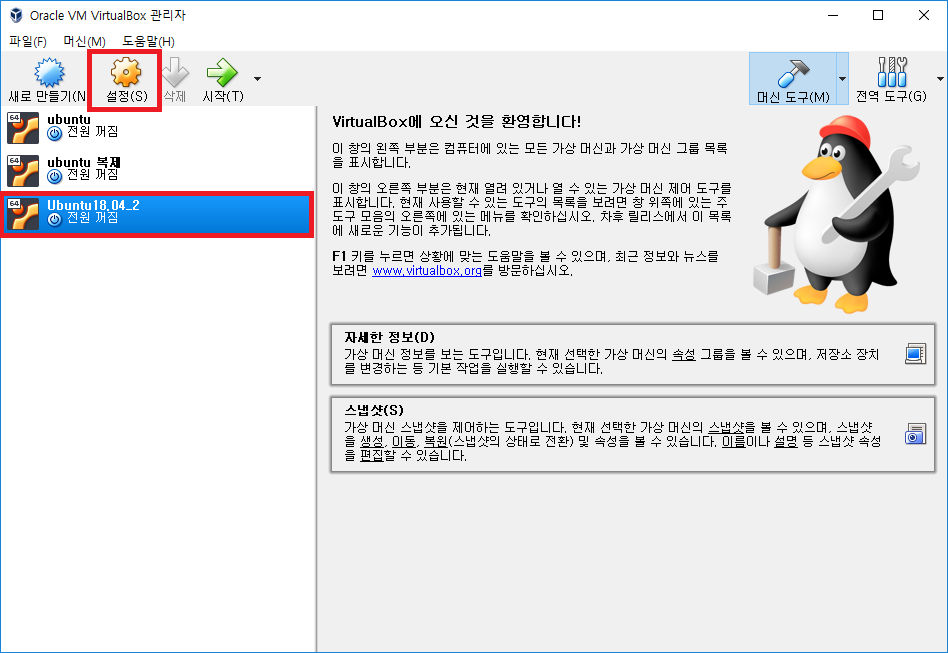This screenshot has height=653, width=948.
Task: Click the 설명 link in the snapshots description
Action: [x=786, y=442]
